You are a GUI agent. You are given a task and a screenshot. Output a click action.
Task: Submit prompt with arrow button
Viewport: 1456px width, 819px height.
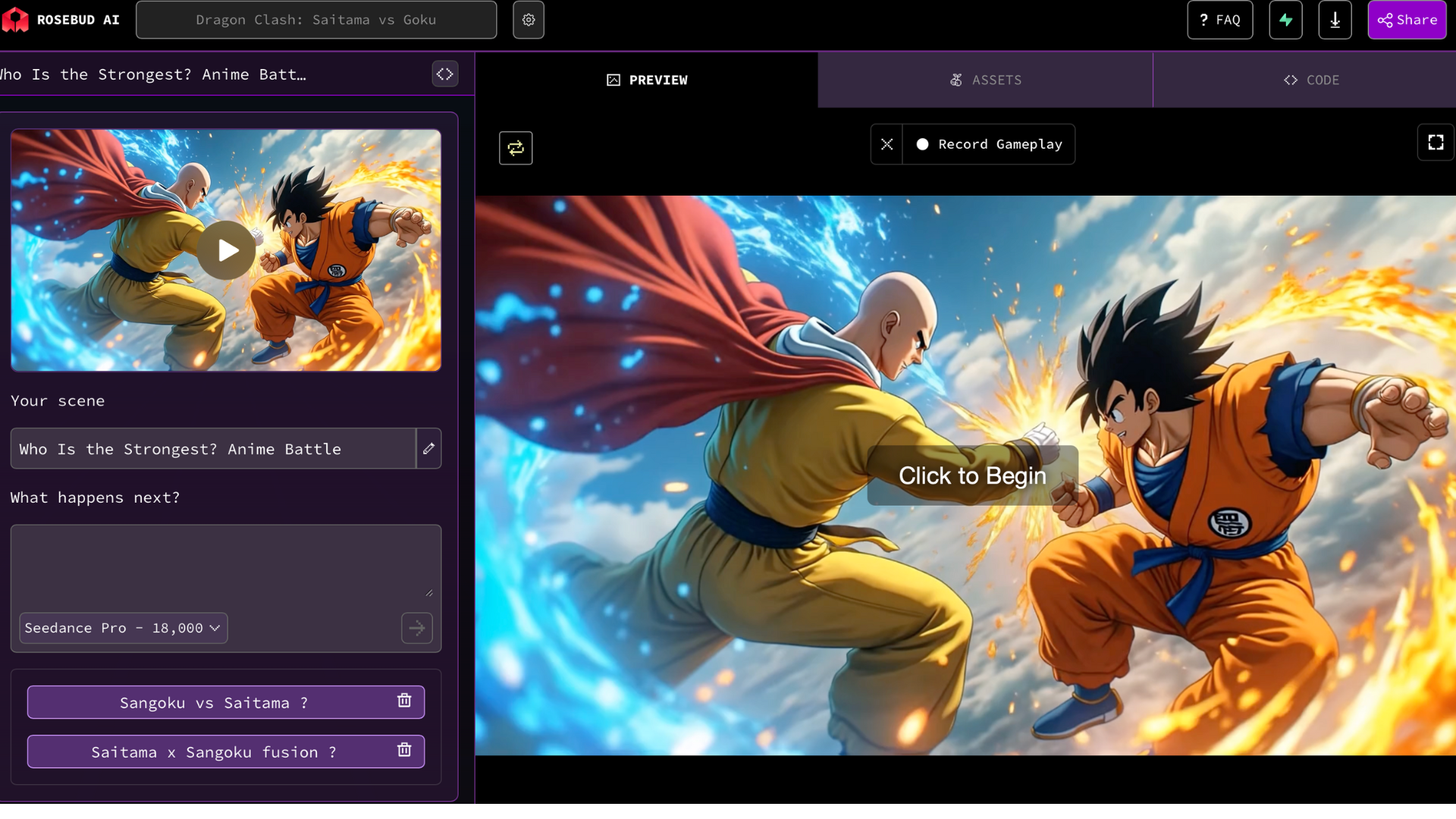(x=416, y=628)
